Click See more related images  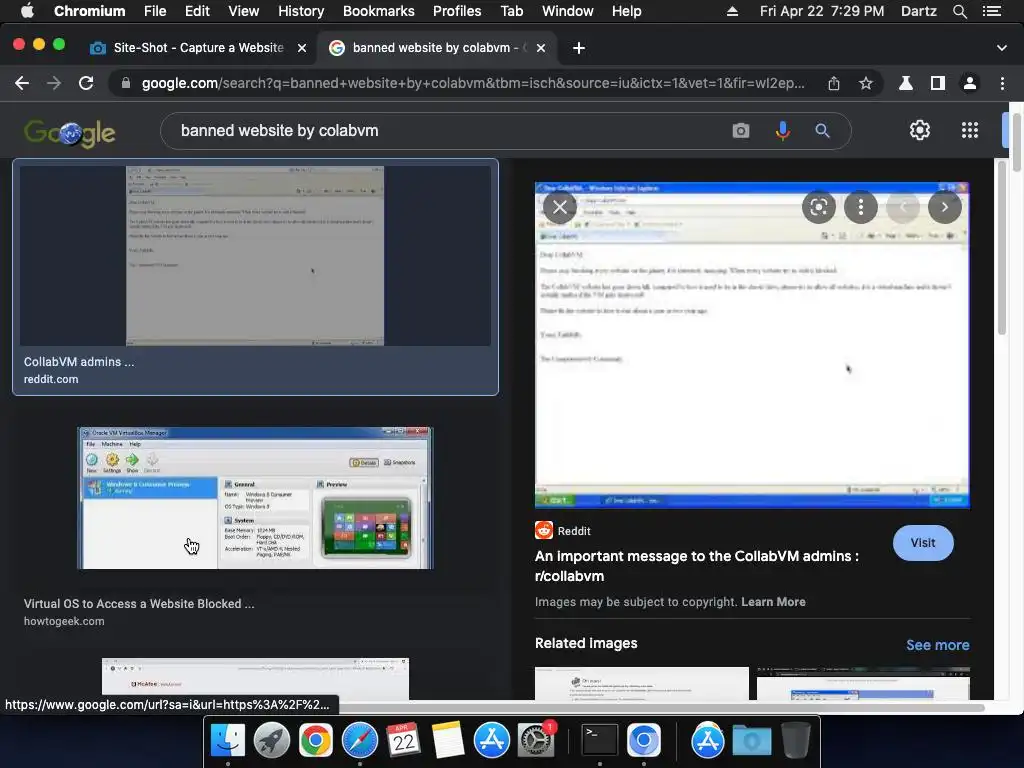pyautogui.click(x=938, y=645)
